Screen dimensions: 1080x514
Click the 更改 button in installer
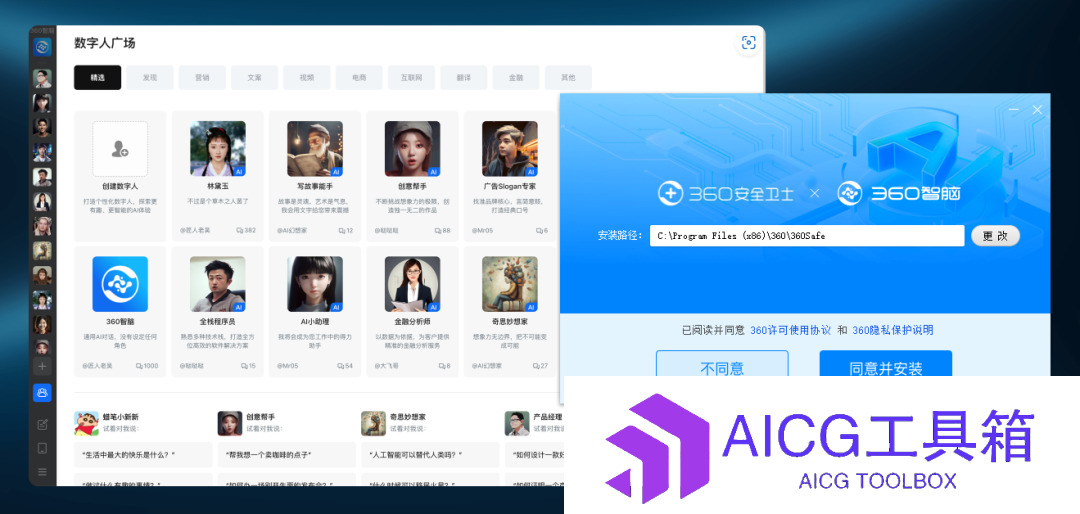pyautogui.click(x=995, y=236)
